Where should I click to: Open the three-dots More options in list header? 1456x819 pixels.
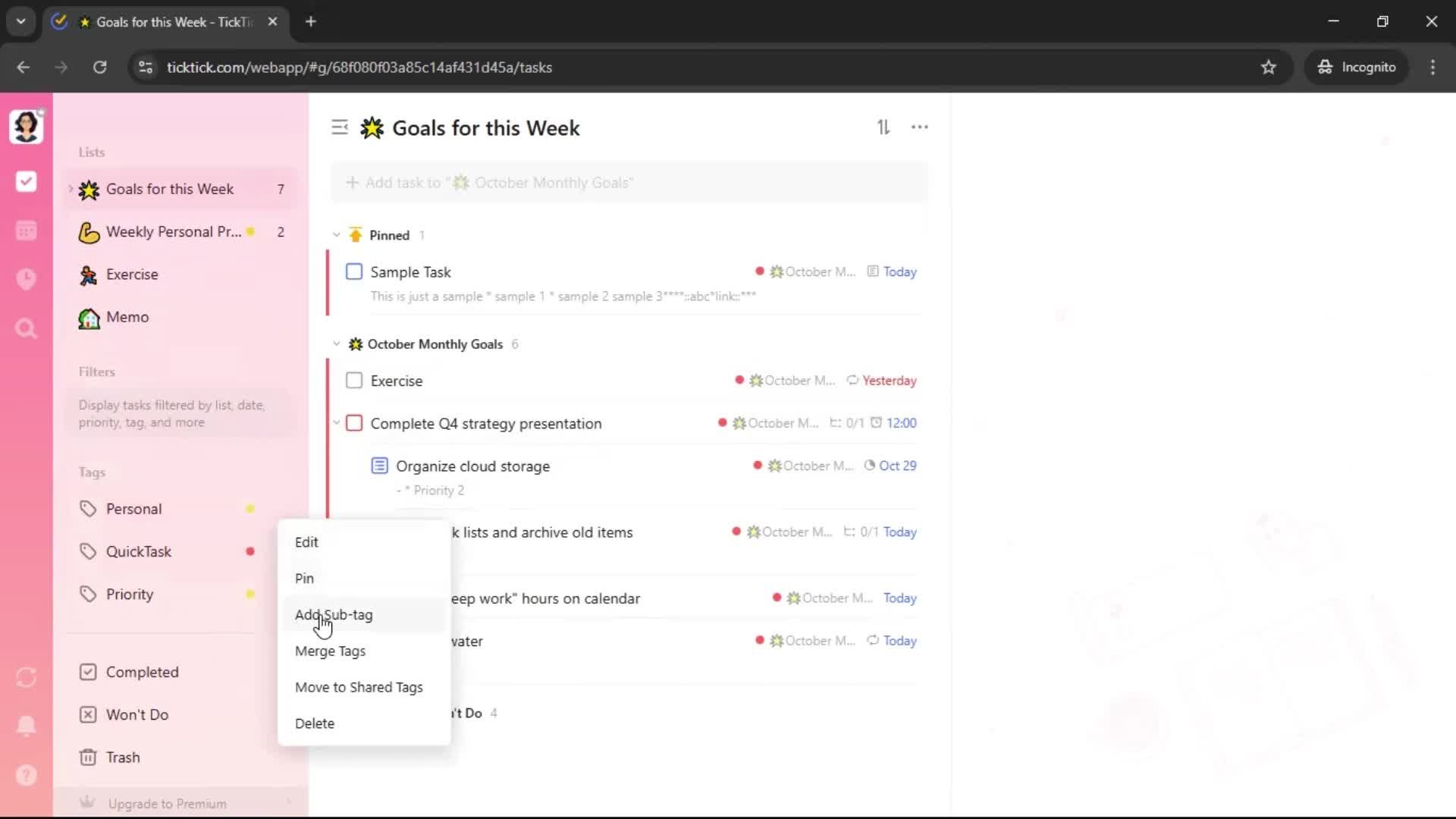tap(919, 127)
